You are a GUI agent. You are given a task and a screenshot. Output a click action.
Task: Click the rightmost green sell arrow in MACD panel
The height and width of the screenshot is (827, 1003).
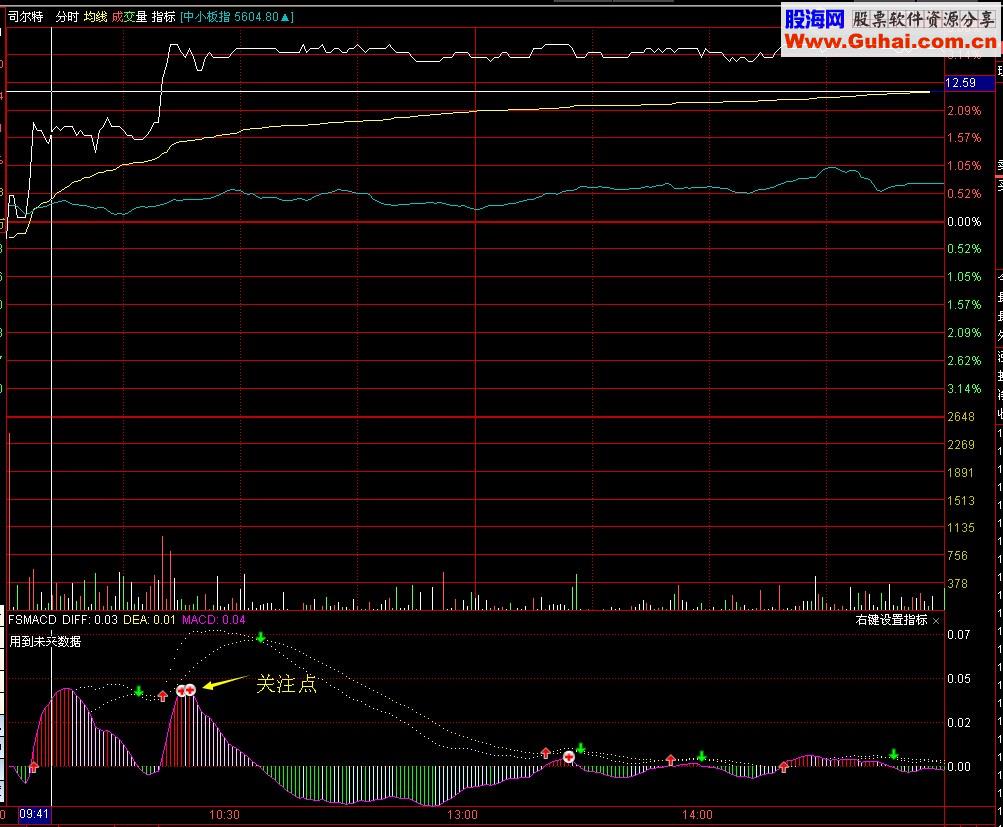tap(894, 754)
